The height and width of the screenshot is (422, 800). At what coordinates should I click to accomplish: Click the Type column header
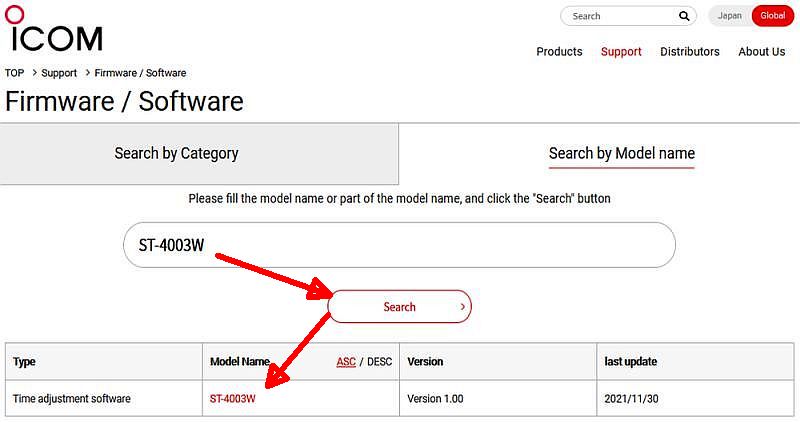coord(104,362)
